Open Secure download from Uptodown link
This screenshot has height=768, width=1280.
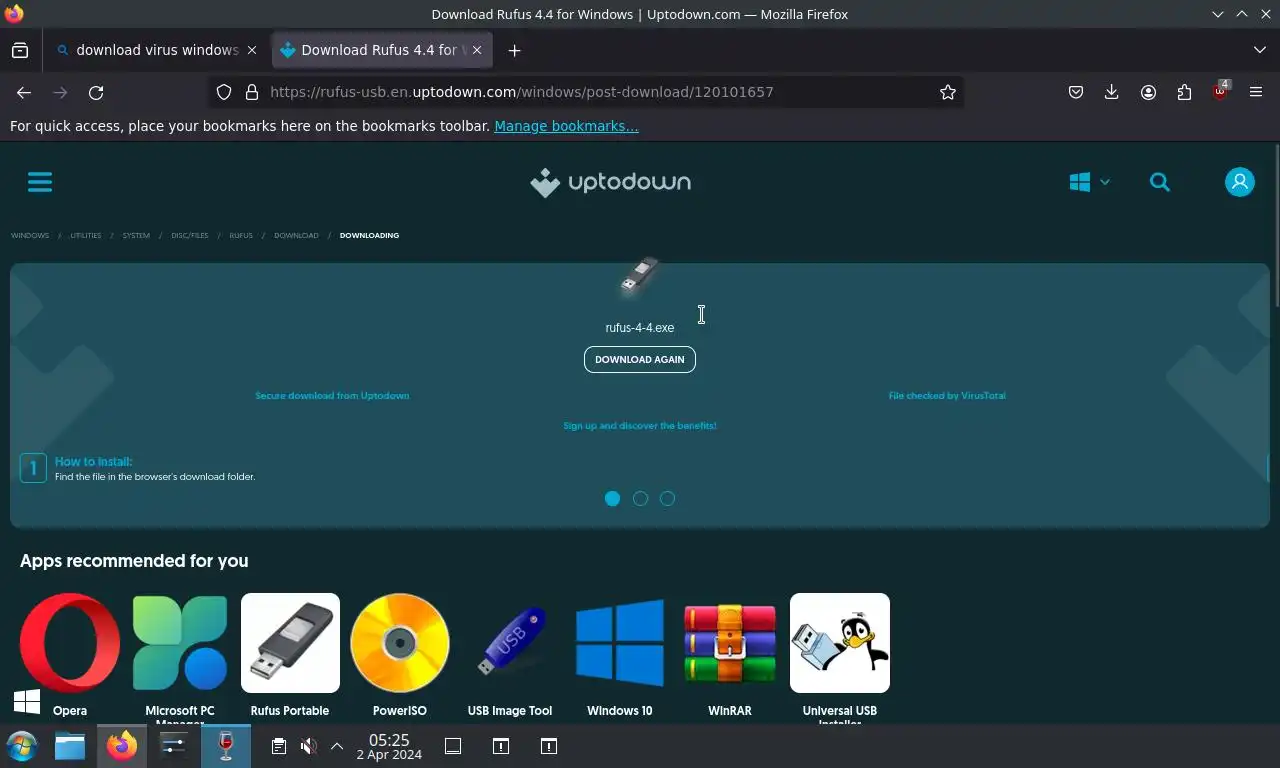pyautogui.click(x=332, y=396)
